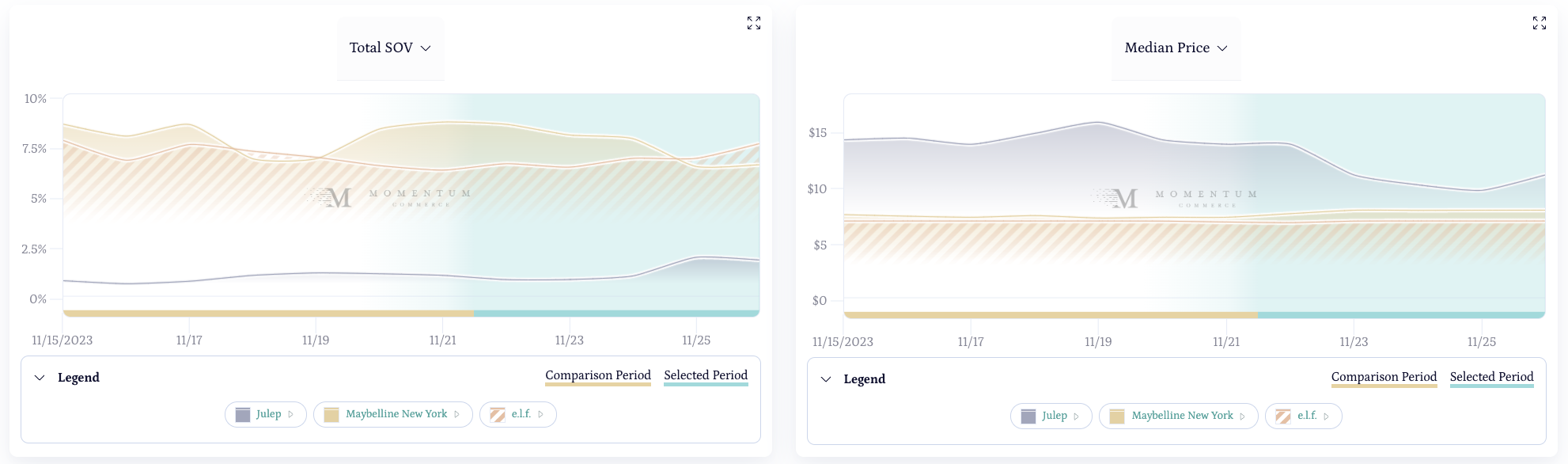Image resolution: width=1568 pixels, height=464 pixels.
Task: Select Selected Period under Median Price chart
Action: click(1491, 377)
